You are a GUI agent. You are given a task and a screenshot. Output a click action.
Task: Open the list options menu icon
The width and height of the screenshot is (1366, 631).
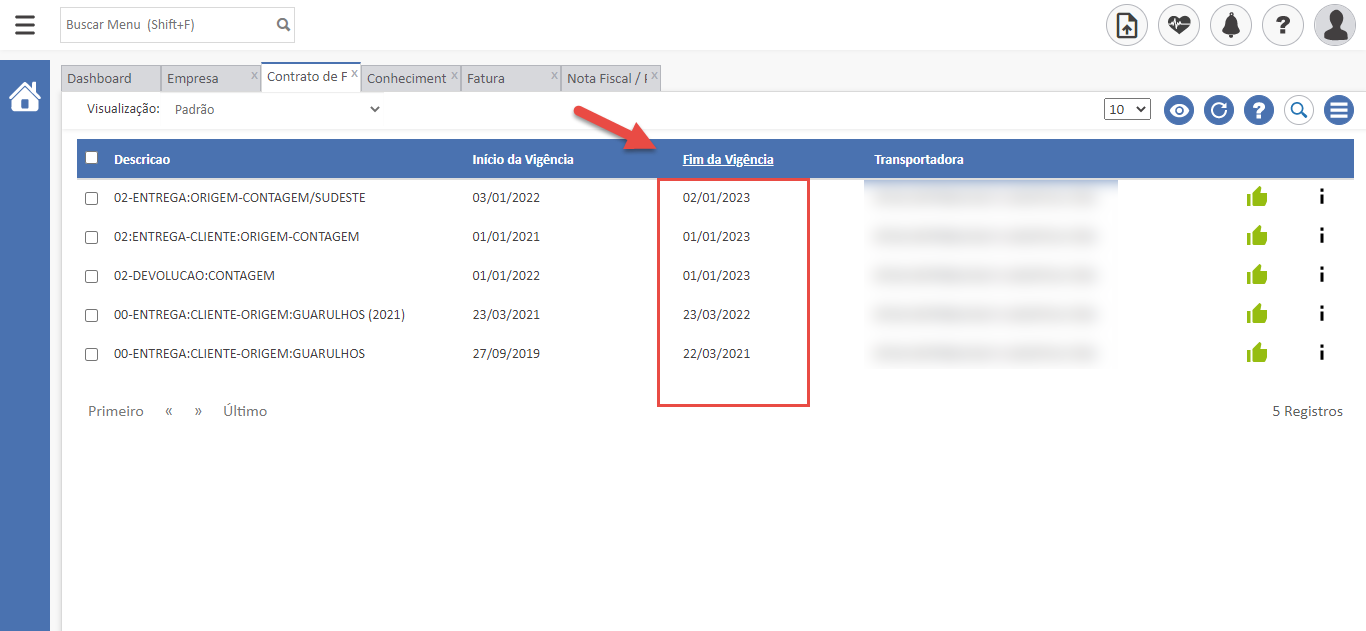1338,110
